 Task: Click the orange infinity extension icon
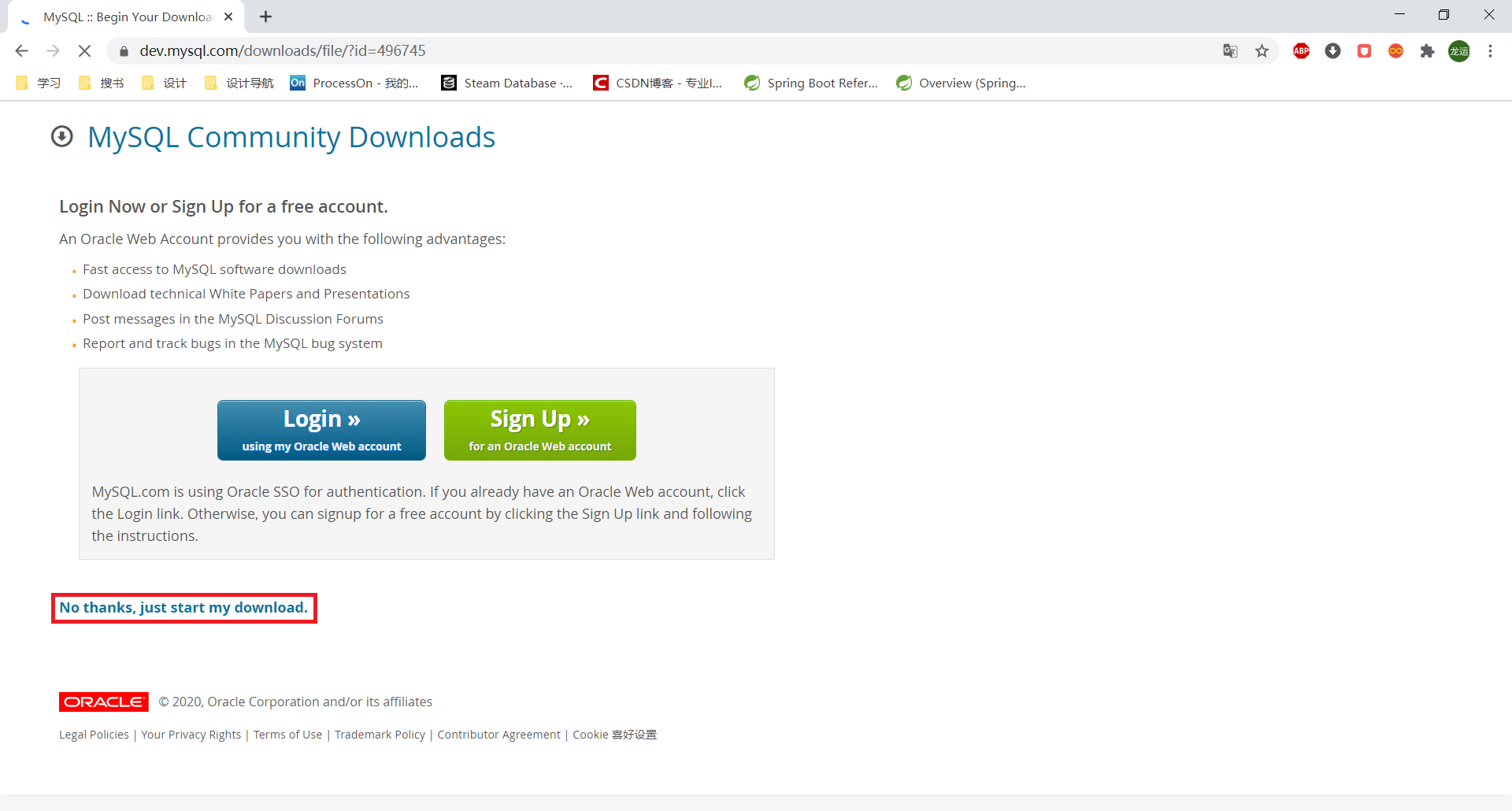[x=1395, y=51]
